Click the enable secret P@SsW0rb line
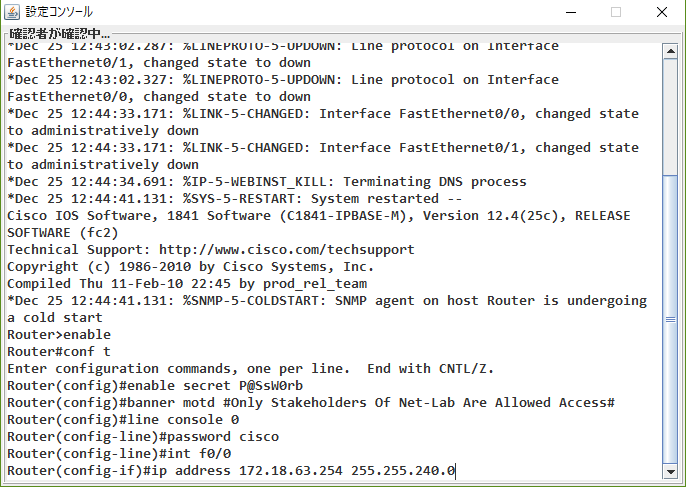686x487 pixels. (155, 385)
